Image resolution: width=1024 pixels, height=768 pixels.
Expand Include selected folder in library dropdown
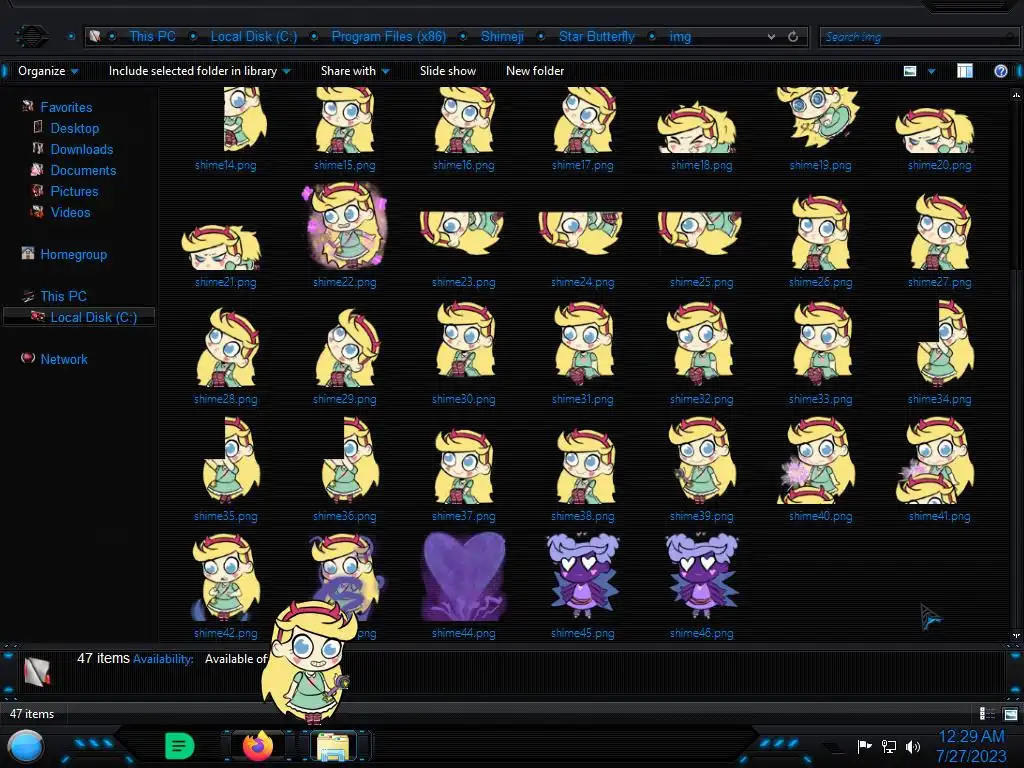point(200,71)
